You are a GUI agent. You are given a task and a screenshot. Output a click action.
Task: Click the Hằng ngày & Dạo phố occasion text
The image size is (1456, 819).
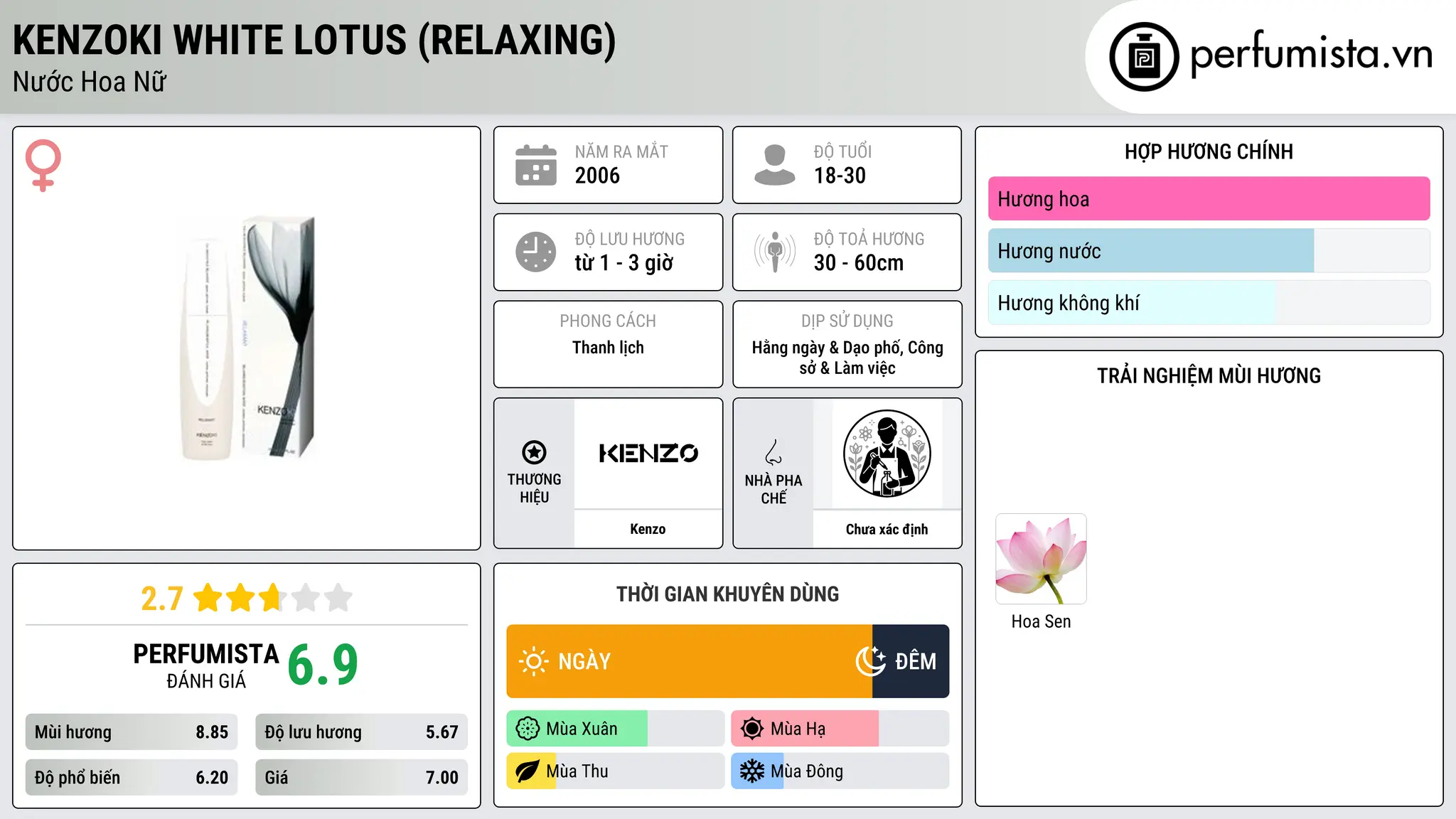pyautogui.click(x=847, y=358)
